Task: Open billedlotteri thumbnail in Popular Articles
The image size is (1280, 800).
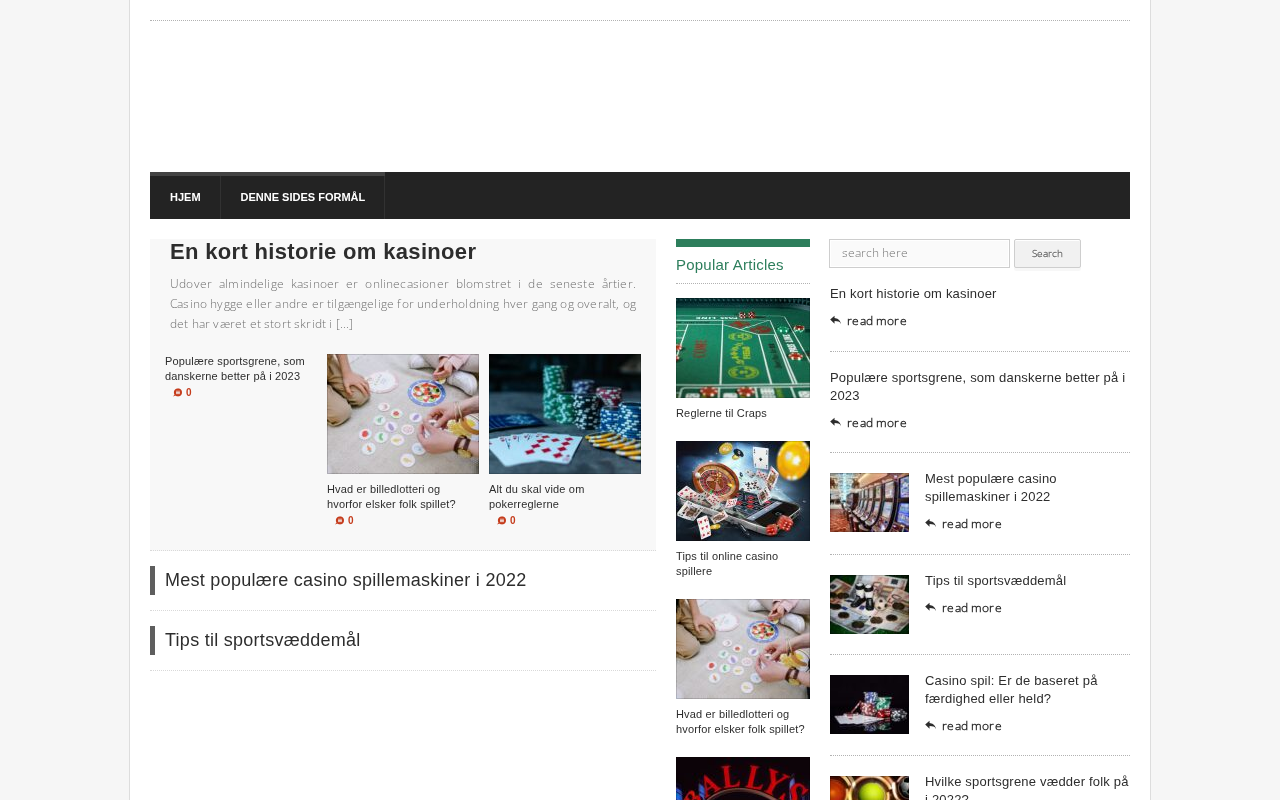Action: pyautogui.click(x=743, y=649)
